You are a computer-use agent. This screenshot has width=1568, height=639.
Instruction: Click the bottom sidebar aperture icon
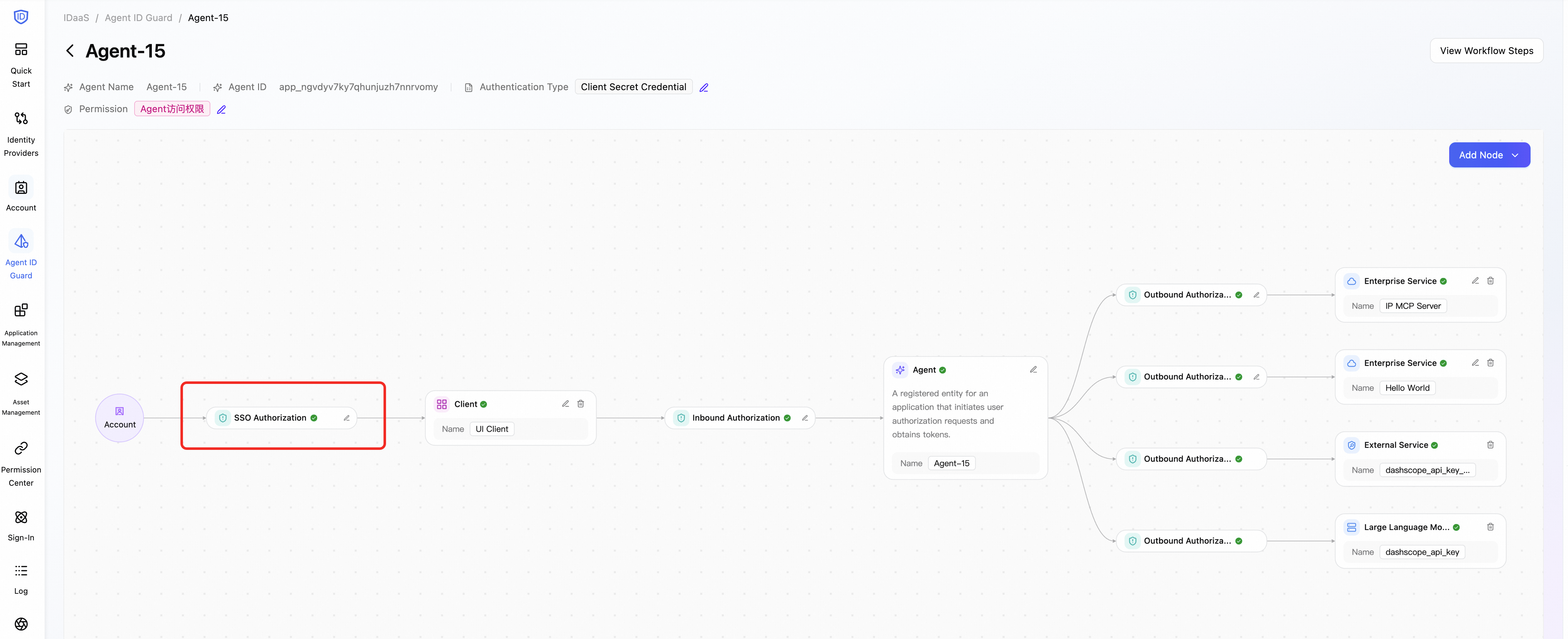tap(21, 624)
